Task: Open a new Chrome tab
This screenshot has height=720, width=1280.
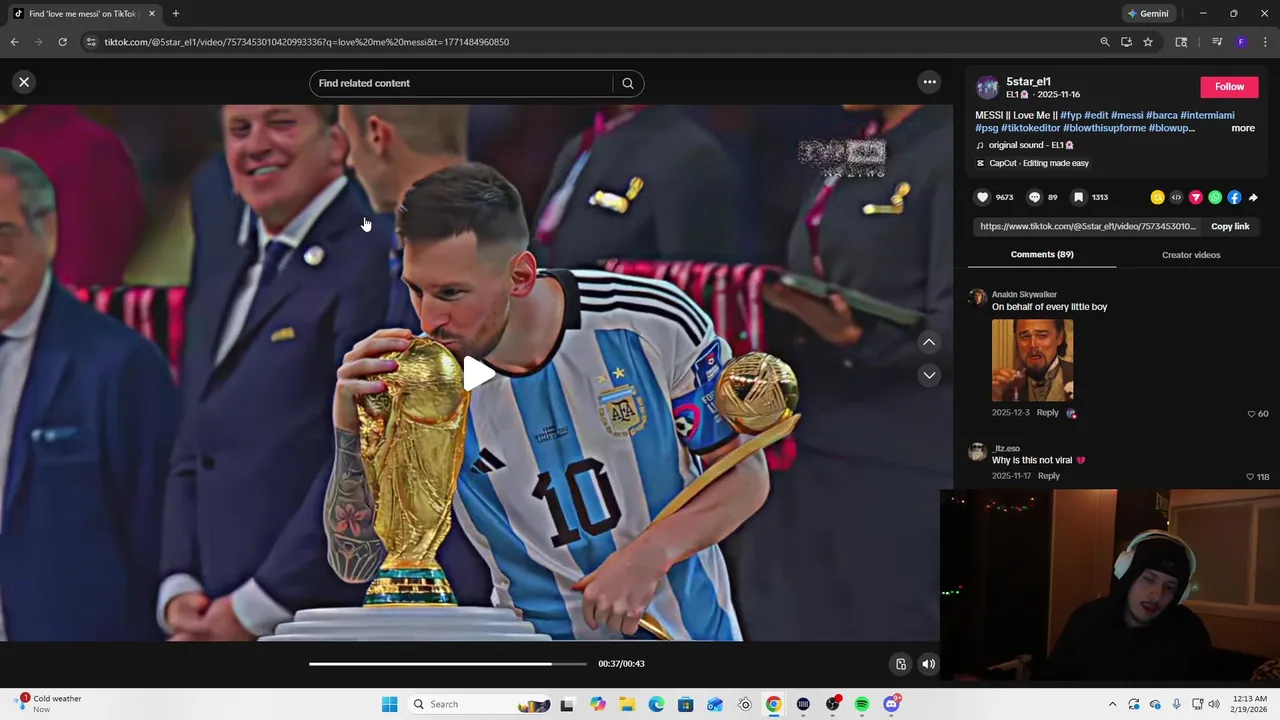Action: [x=175, y=14]
